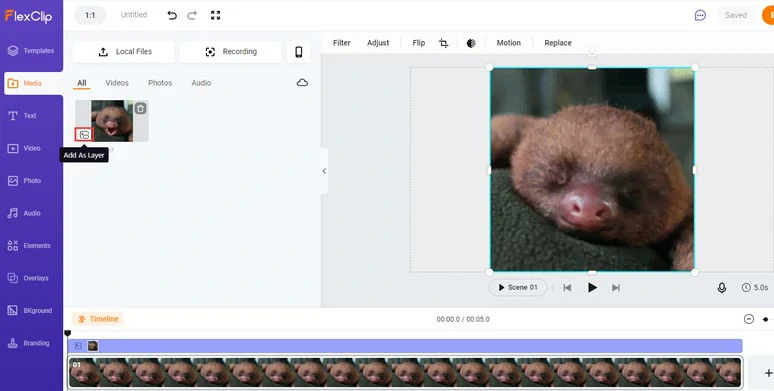Open the feedback chat icon
Image resolution: width=774 pixels, height=391 pixels.
(700, 15)
